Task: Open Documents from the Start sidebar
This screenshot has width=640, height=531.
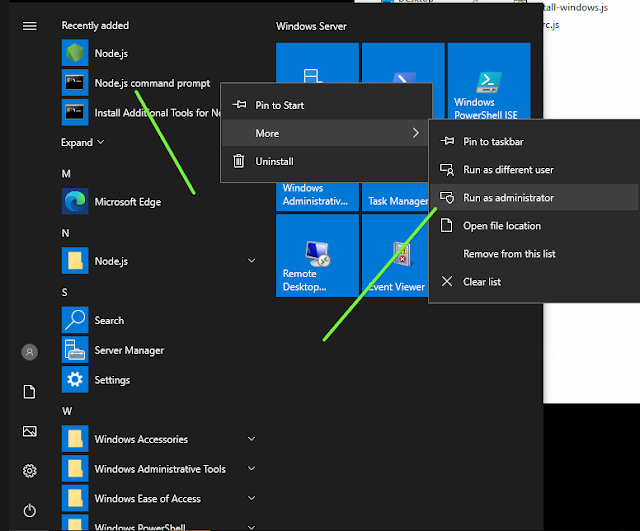Action: [x=29, y=392]
